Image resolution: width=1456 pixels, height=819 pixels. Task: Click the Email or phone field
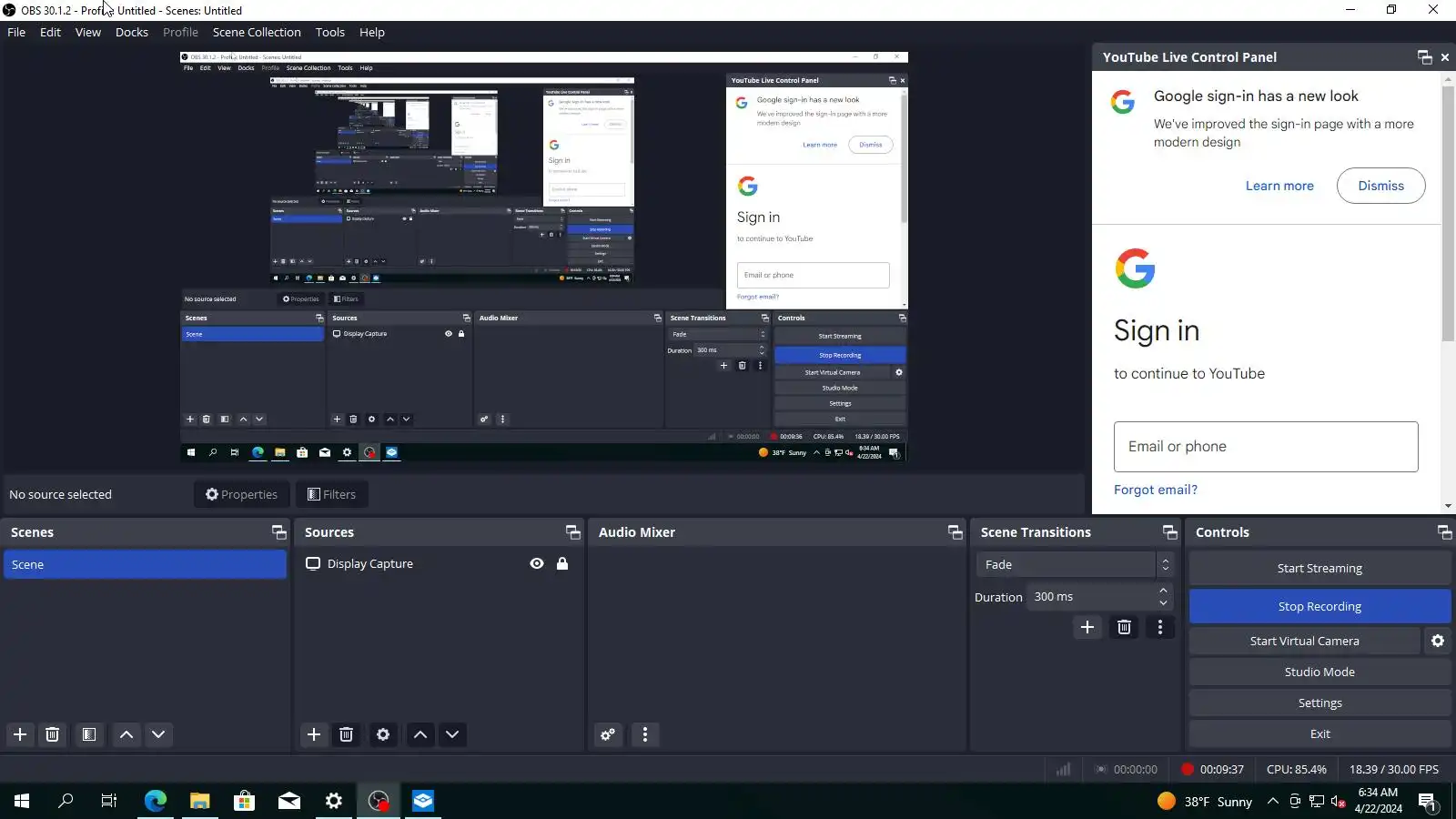tap(1266, 446)
